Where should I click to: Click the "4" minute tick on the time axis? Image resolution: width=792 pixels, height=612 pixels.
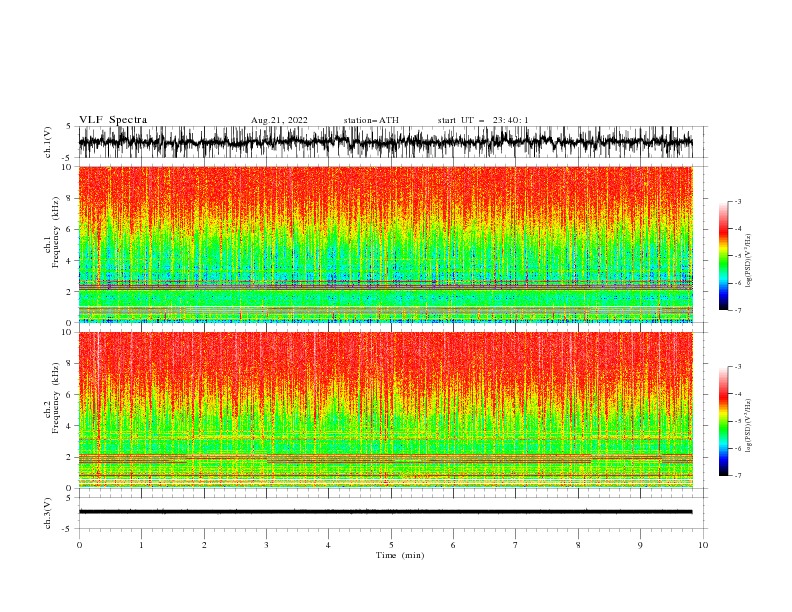coord(328,545)
